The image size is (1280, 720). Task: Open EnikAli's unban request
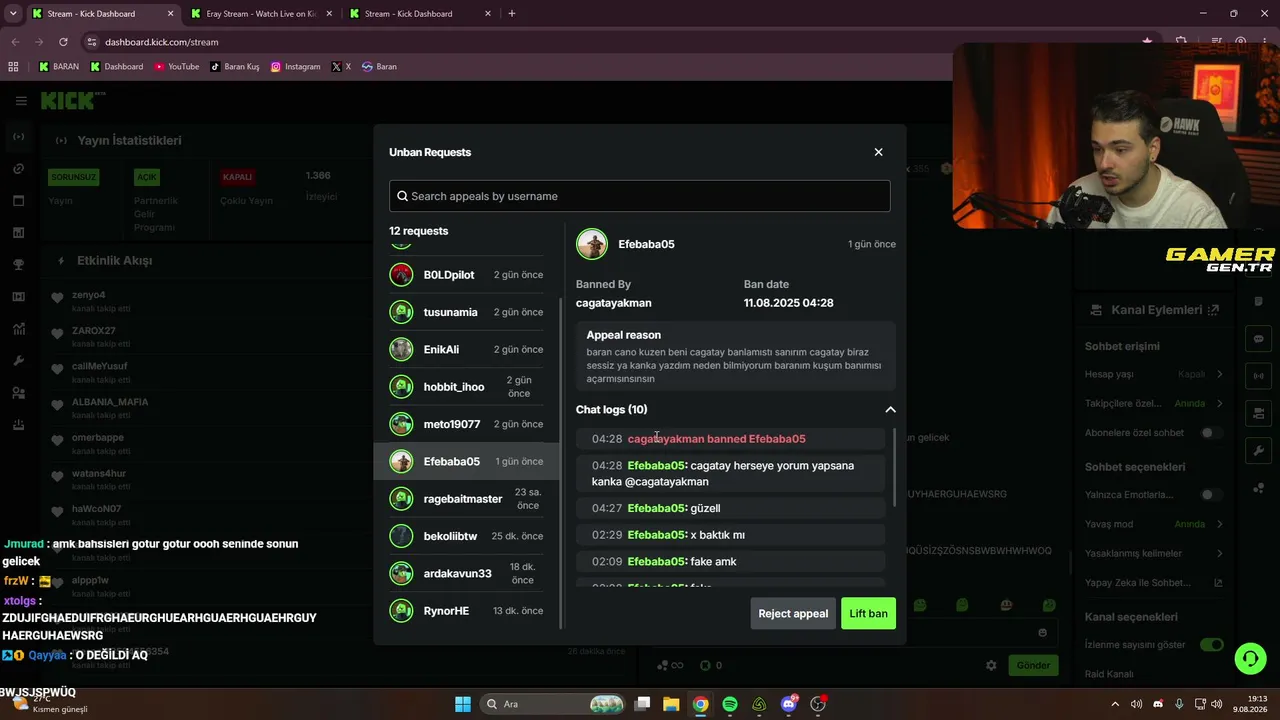(x=466, y=349)
